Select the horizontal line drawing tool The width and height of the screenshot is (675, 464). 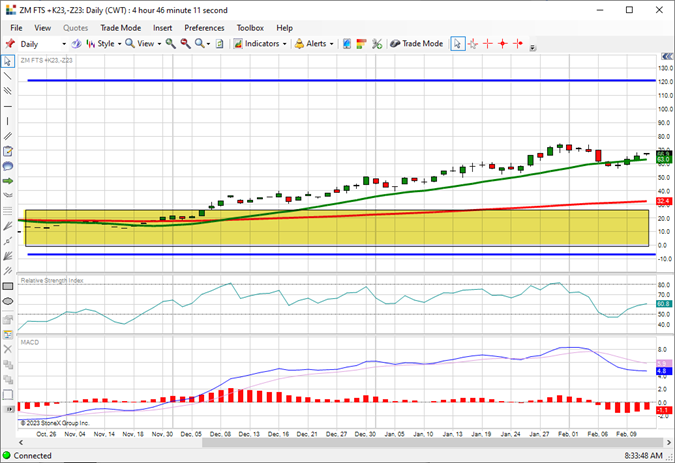(x=8, y=106)
